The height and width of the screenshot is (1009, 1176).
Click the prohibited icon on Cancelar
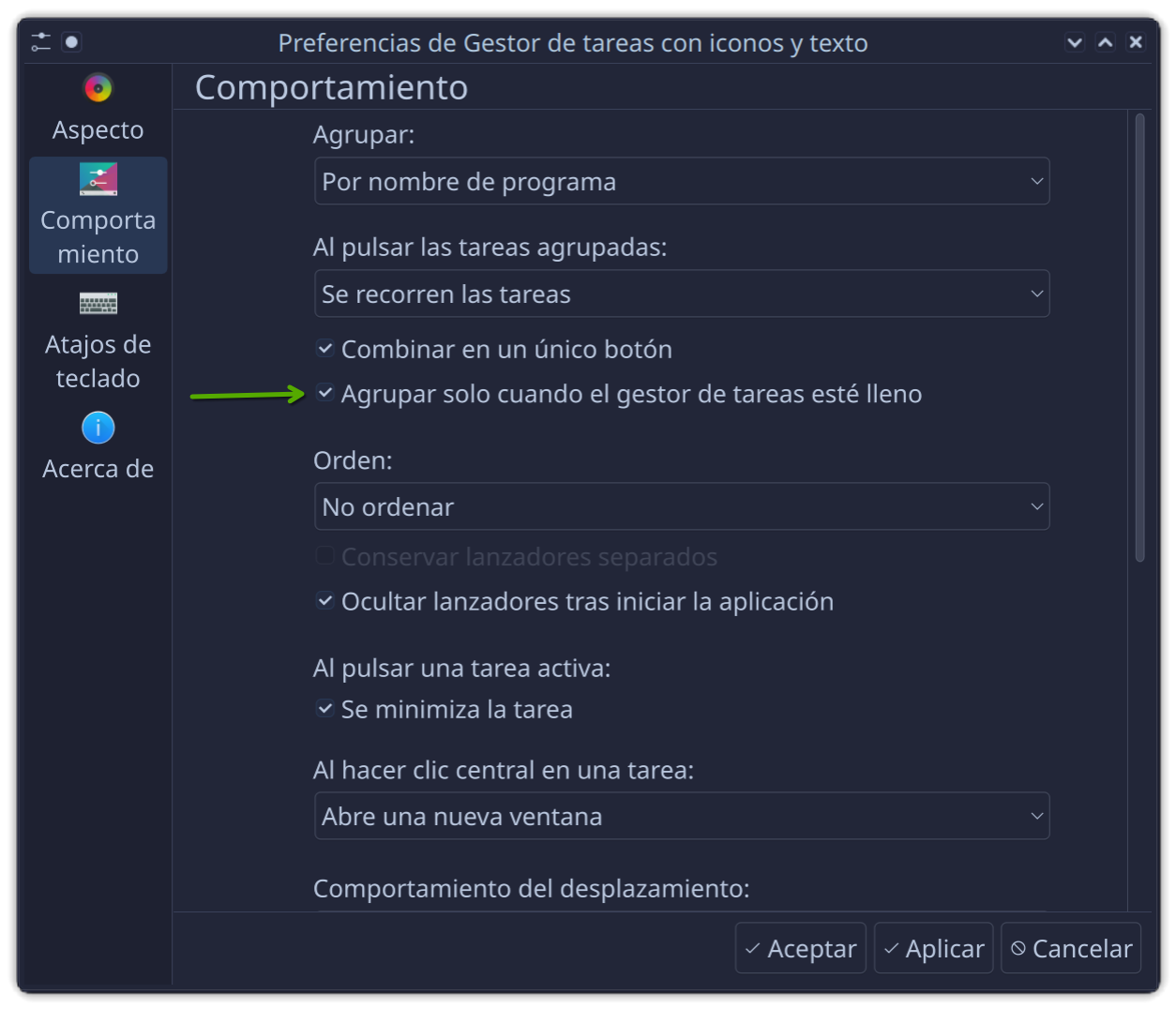[1018, 948]
